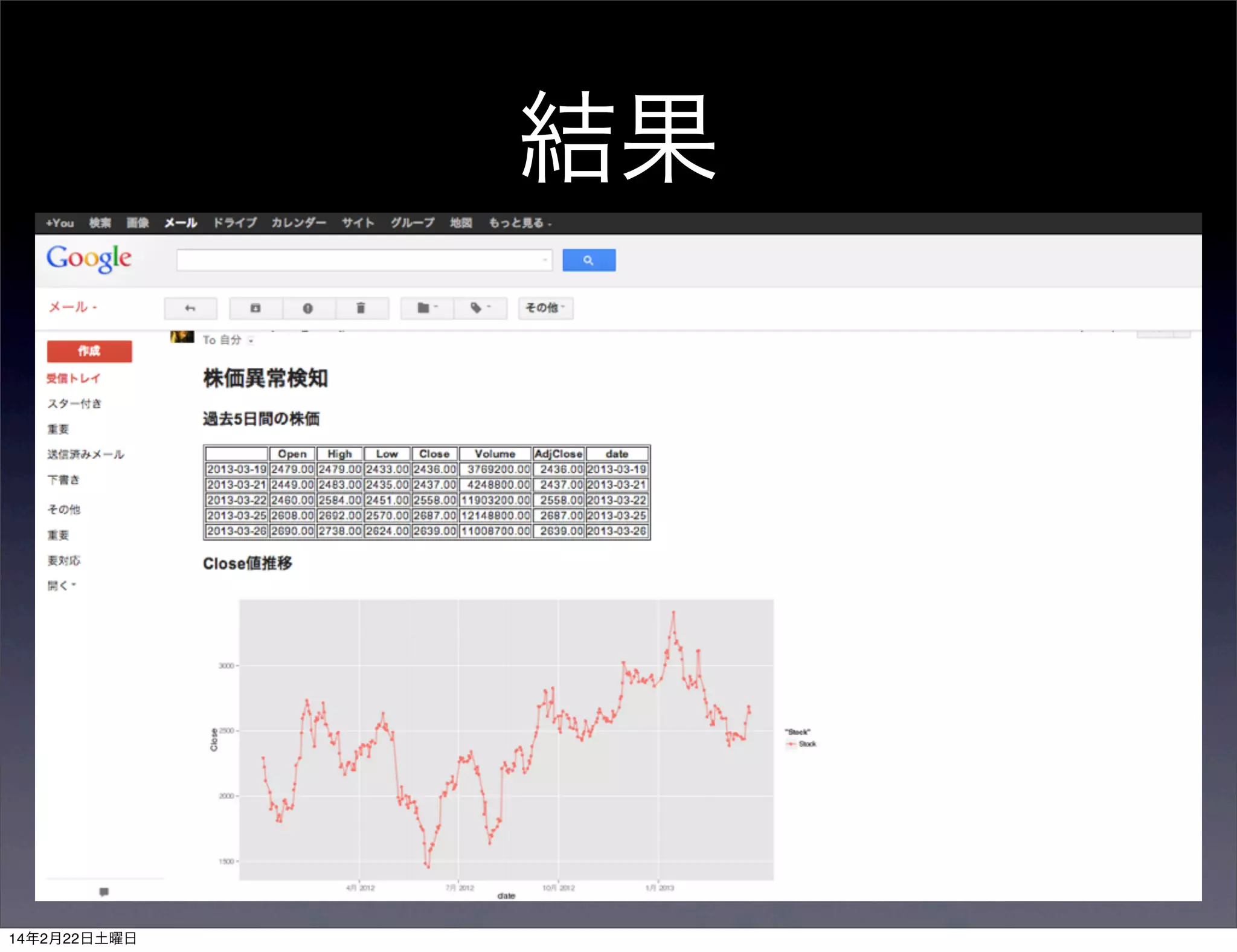Click the red 作成 compose button
Image resolution: width=1237 pixels, height=952 pixels.
(x=89, y=351)
